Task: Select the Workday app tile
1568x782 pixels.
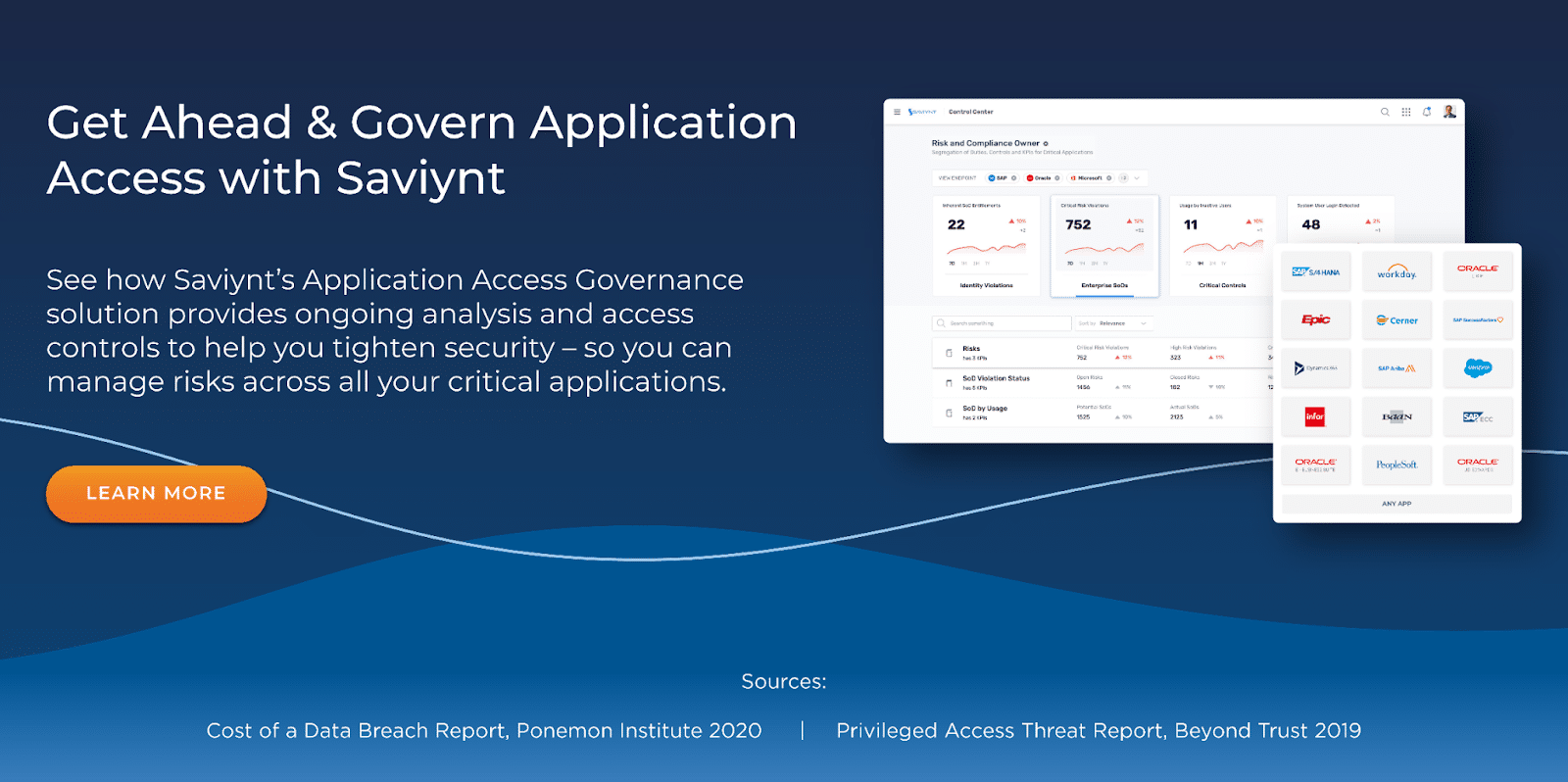Action: pyautogui.click(x=1396, y=271)
